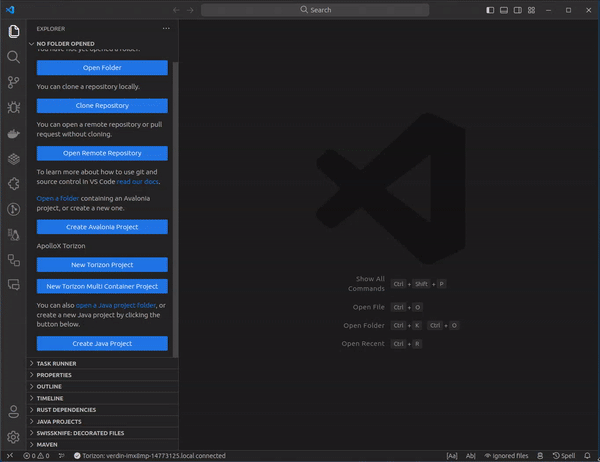Viewport: 600px width, 462px height.
Task: Open notifications bell in status bar
Action: click(x=587, y=455)
